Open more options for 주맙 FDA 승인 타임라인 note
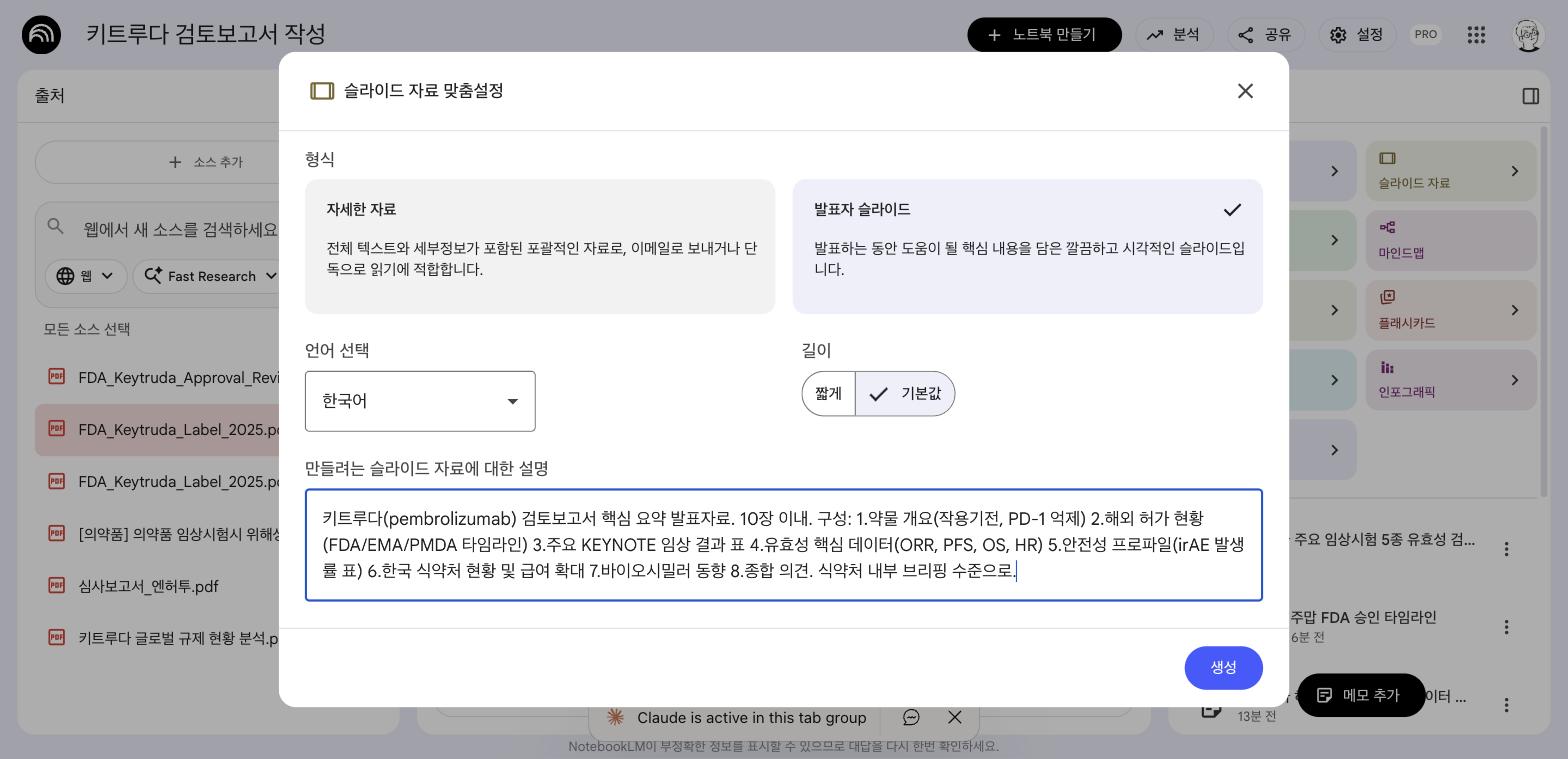This screenshot has height=759, width=1568. [x=1506, y=627]
